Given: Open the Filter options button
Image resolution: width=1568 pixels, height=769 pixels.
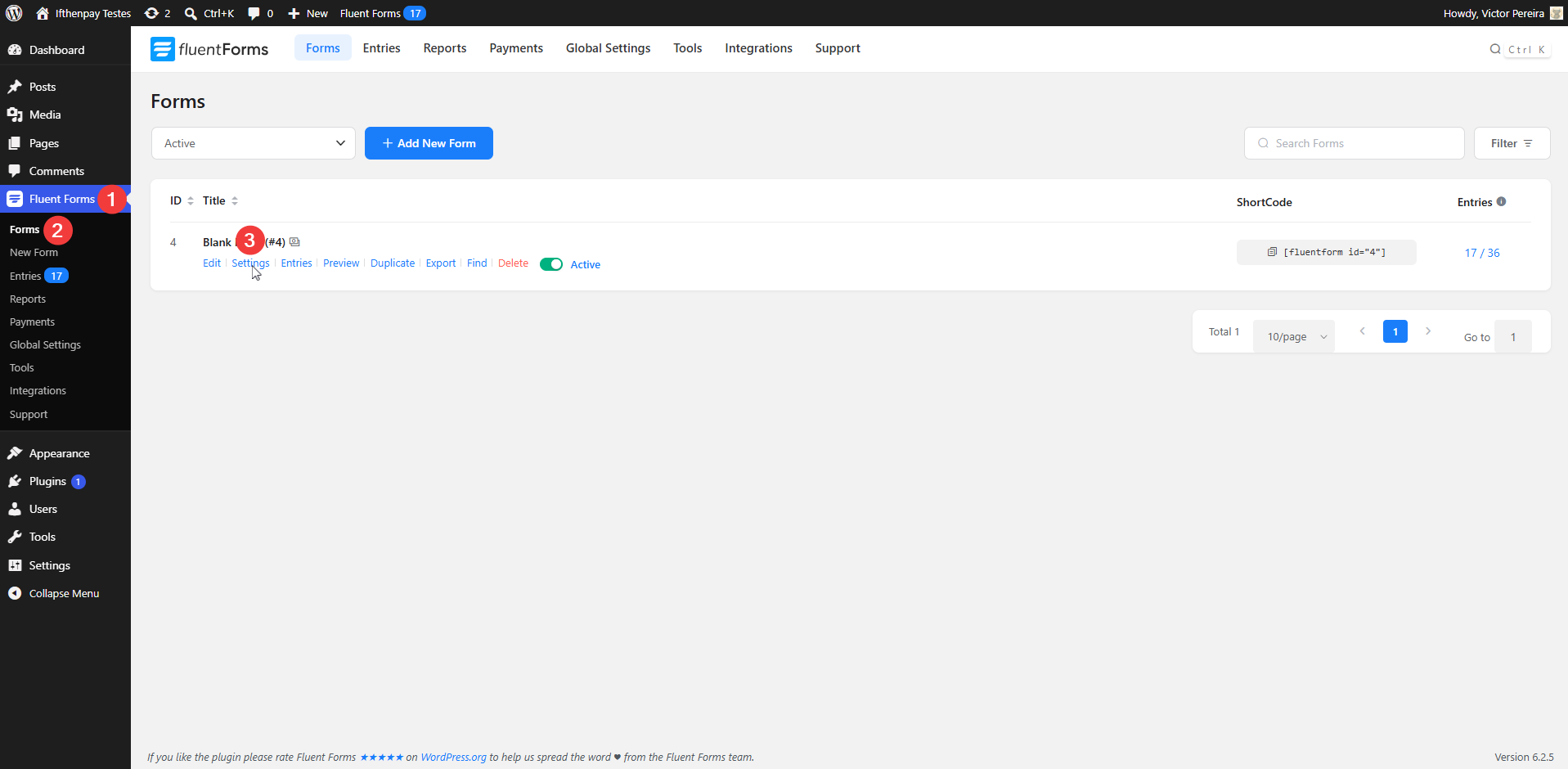Looking at the screenshot, I should tap(1512, 143).
